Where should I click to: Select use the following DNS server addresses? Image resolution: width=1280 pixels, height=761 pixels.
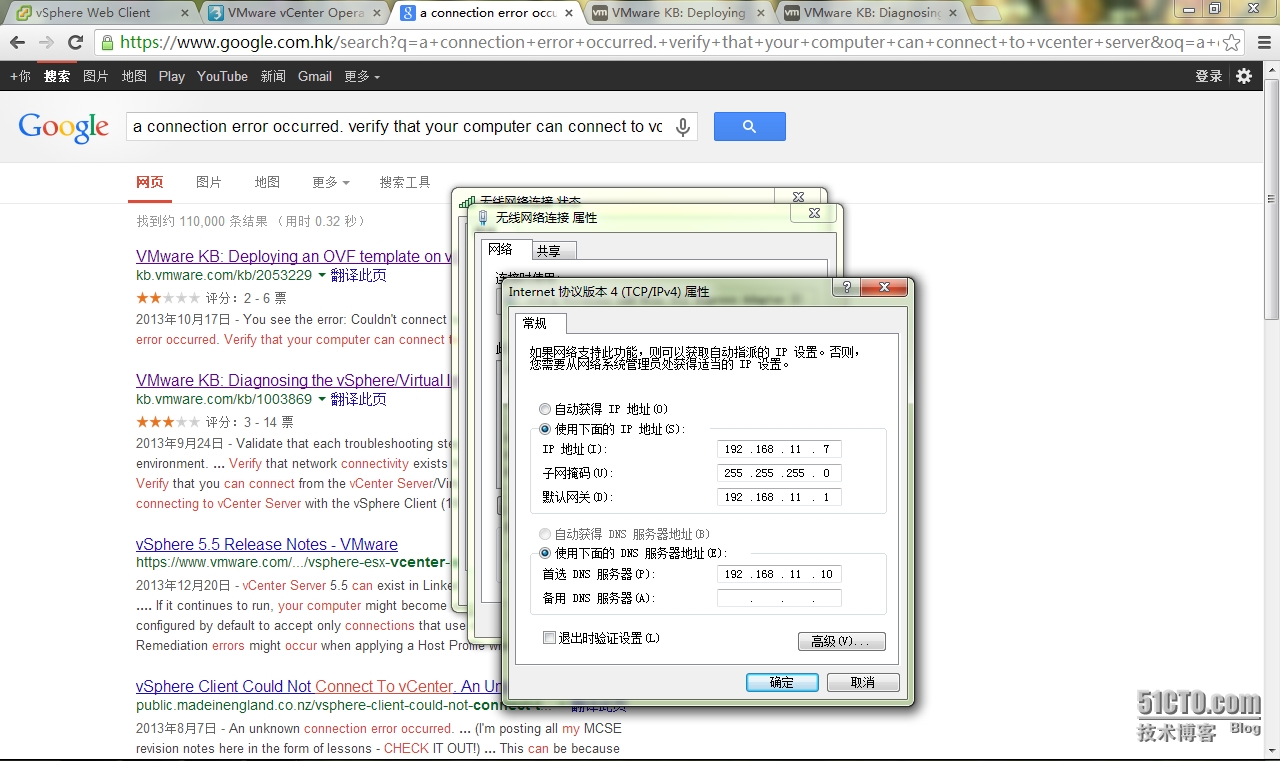pos(545,553)
